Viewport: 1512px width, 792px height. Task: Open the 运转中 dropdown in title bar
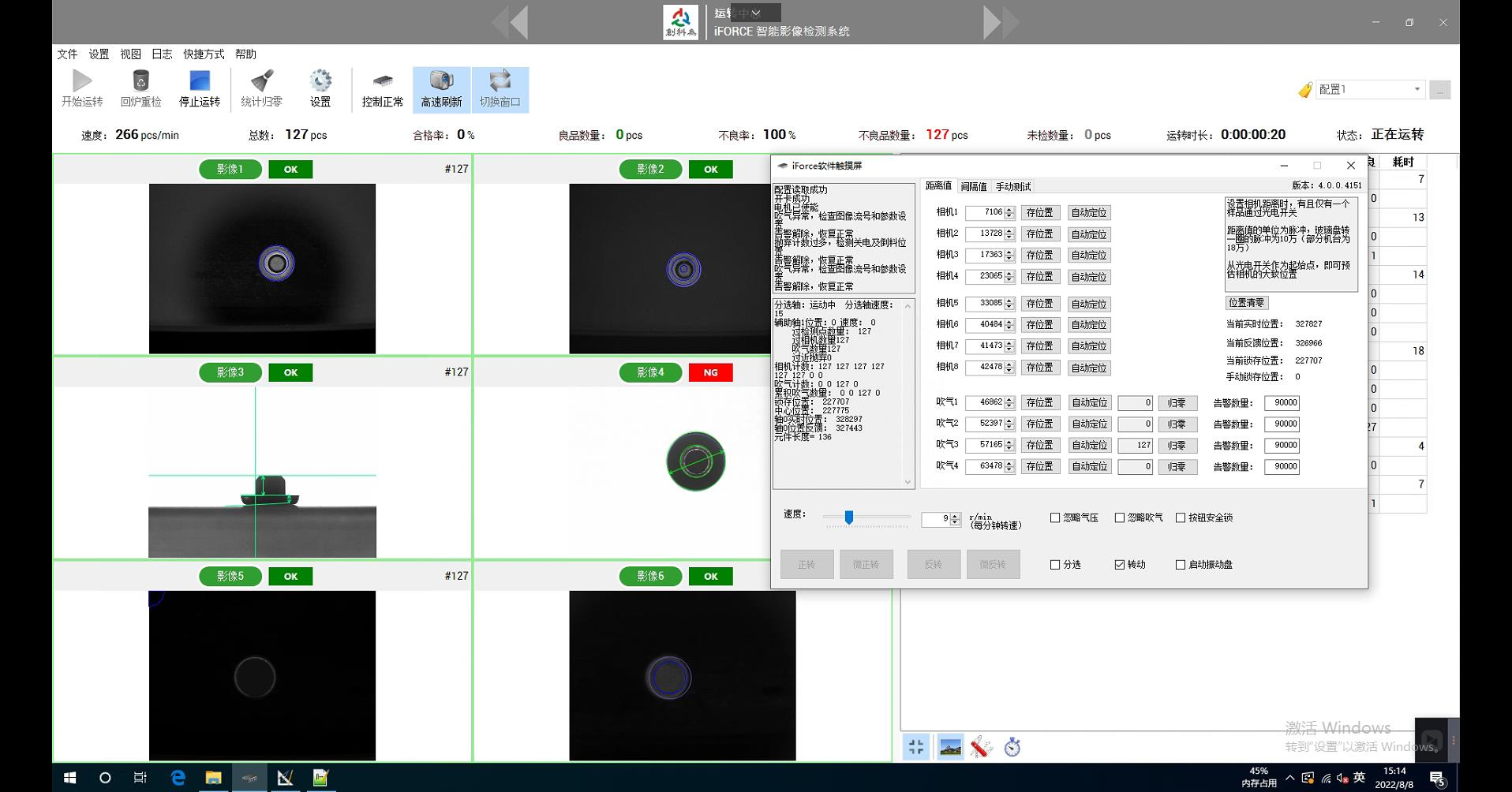pos(755,13)
